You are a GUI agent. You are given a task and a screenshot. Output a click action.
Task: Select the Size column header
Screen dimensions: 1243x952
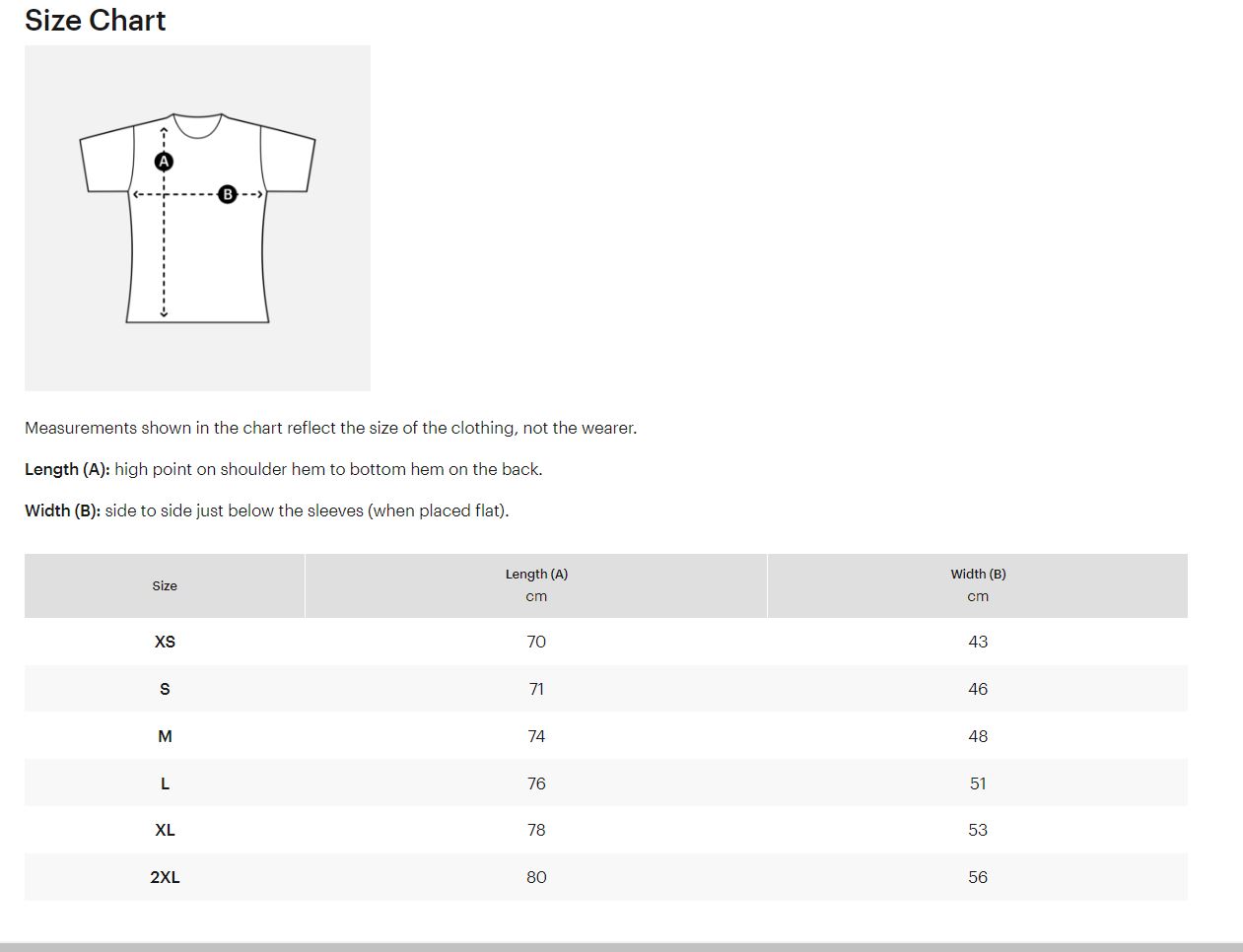pyautogui.click(x=165, y=585)
